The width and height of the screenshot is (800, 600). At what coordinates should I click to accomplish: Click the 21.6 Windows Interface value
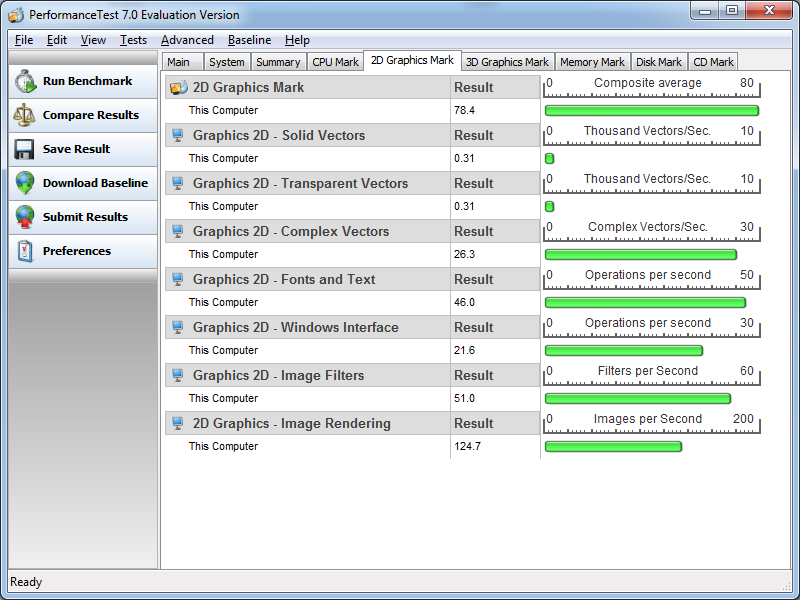464,350
